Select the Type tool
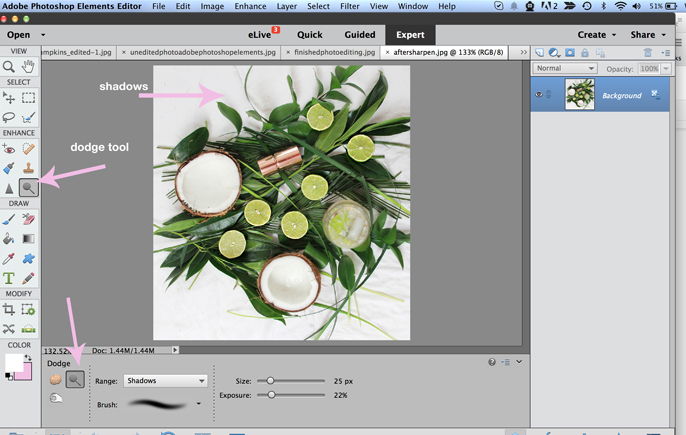The image size is (686, 435). point(9,278)
